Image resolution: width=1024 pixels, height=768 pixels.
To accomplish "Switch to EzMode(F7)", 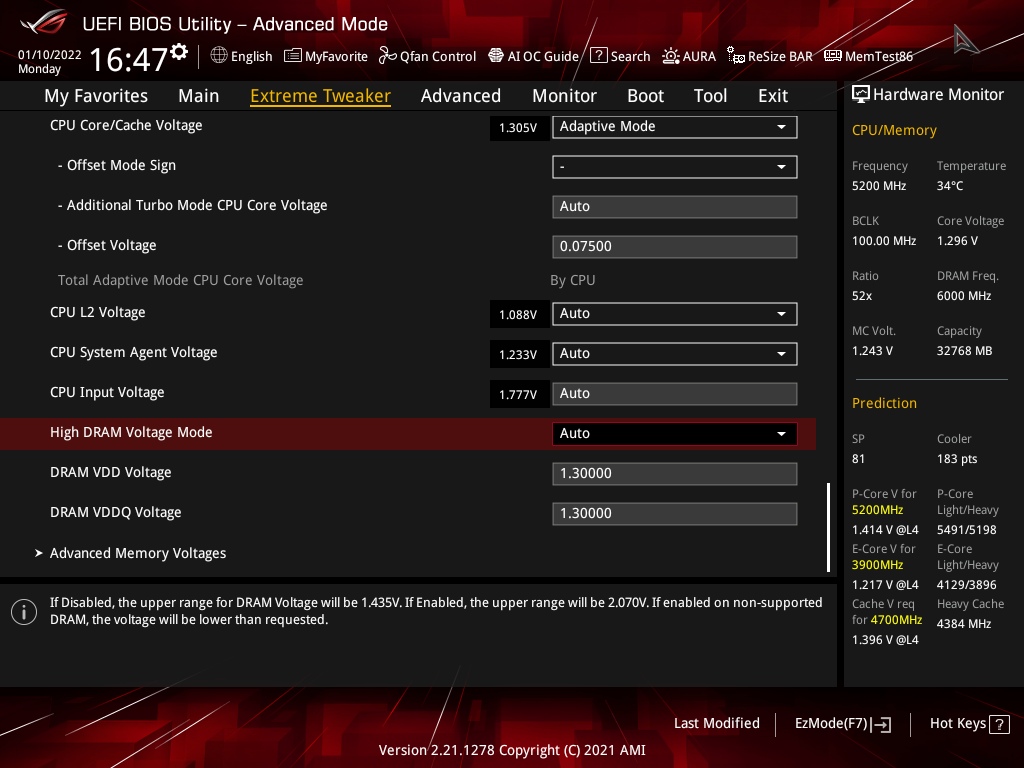I will tap(842, 724).
